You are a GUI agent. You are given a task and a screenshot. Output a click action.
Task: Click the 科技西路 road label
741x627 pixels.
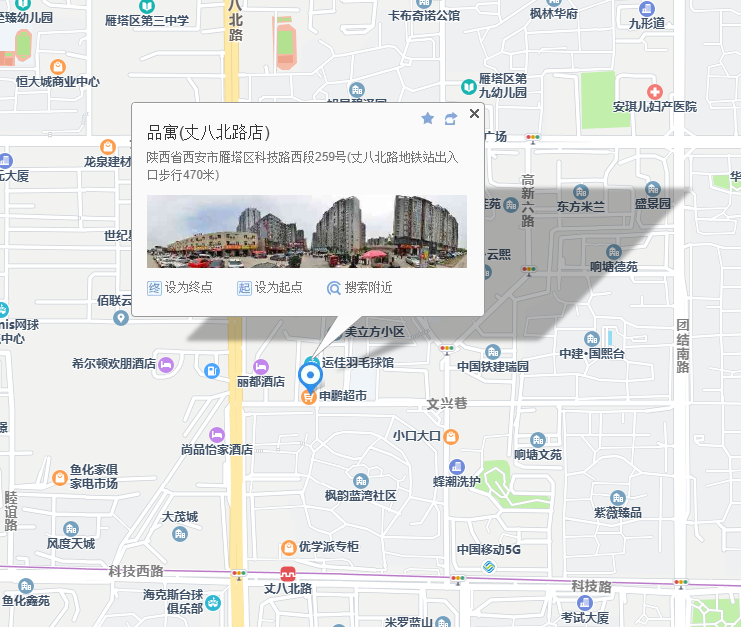[136, 571]
